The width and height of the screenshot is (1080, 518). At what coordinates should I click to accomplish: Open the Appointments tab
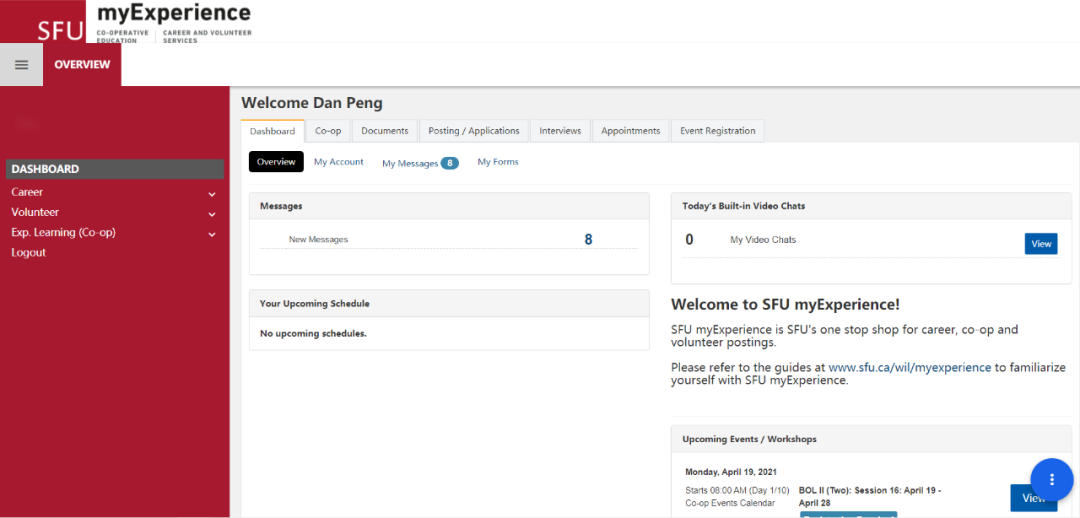(x=630, y=131)
